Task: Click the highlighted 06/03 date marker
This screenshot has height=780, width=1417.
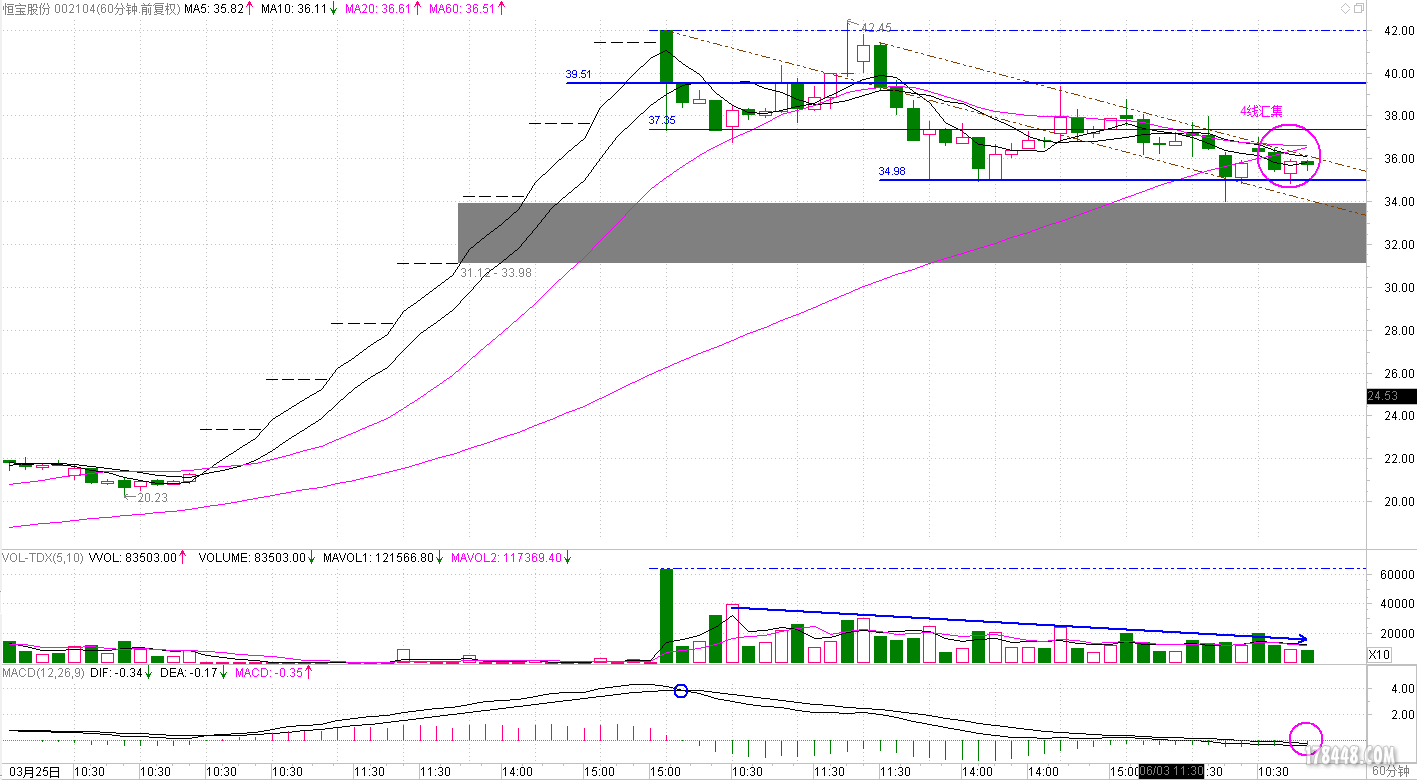Action: tap(1169, 771)
